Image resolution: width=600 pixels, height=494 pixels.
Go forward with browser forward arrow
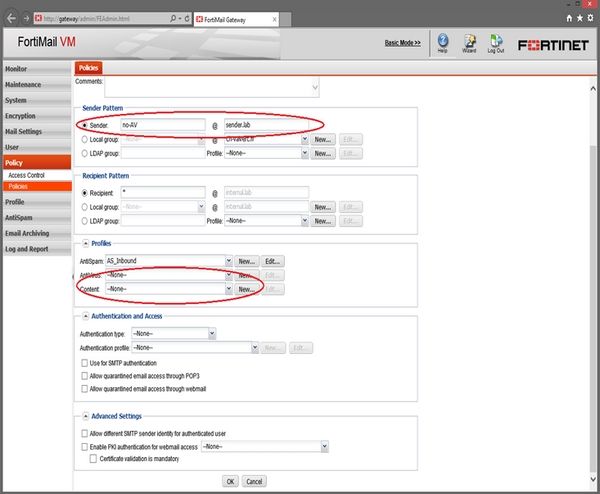tap(26, 18)
